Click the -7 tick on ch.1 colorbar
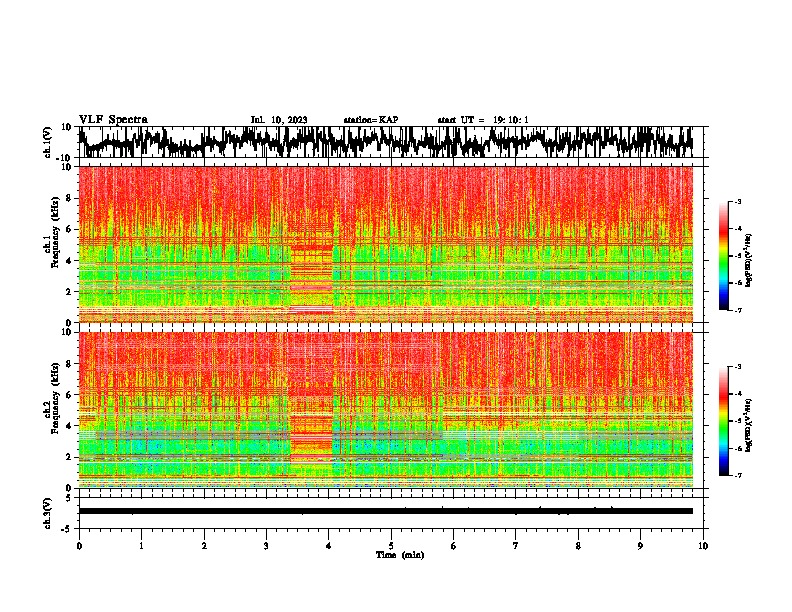 (738, 310)
